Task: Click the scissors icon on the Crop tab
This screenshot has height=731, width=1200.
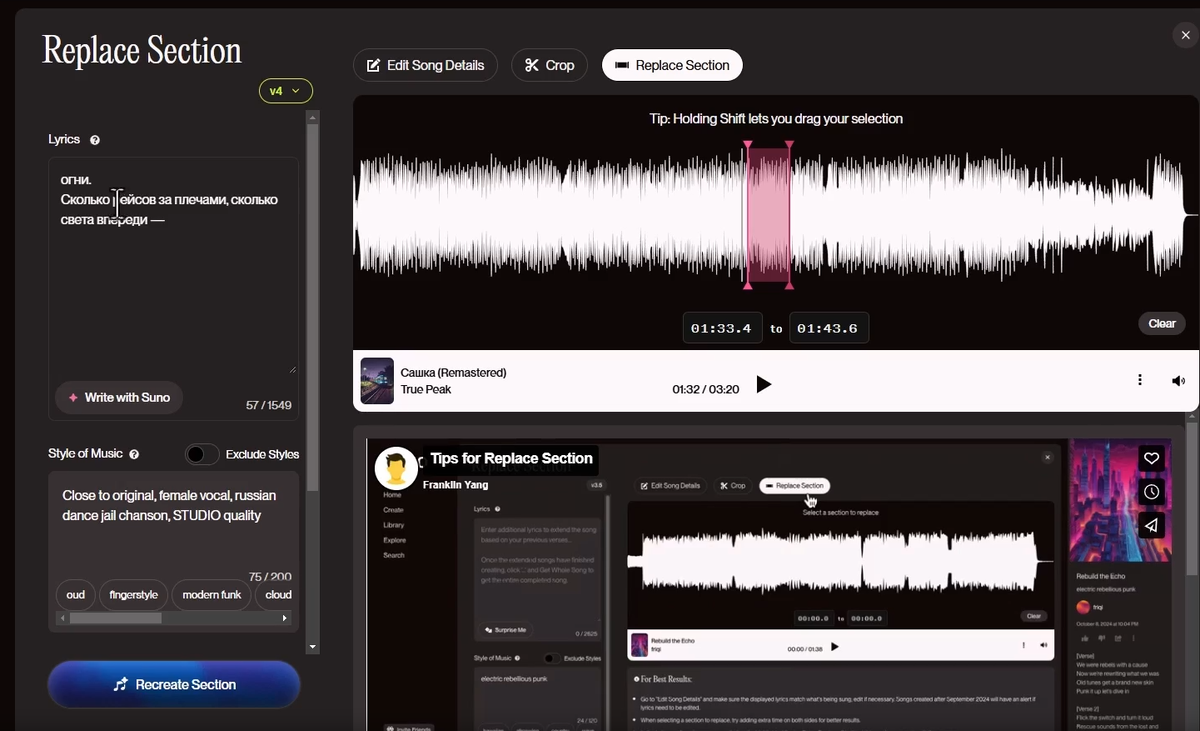Action: 531,65
